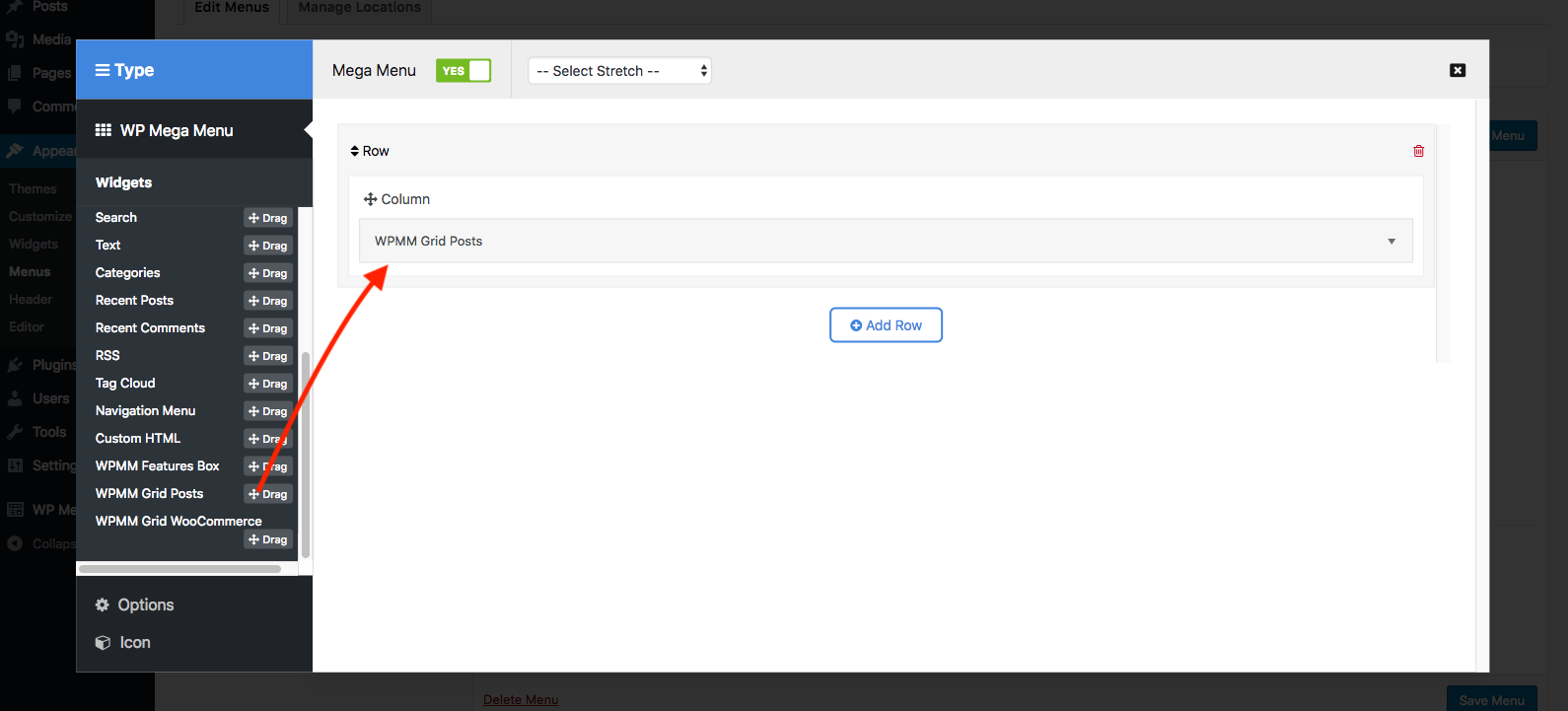Image resolution: width=1568 pixels, height=711 pixels.
Task: Click the Type hamburger menu icon
Action: (103, 70)
